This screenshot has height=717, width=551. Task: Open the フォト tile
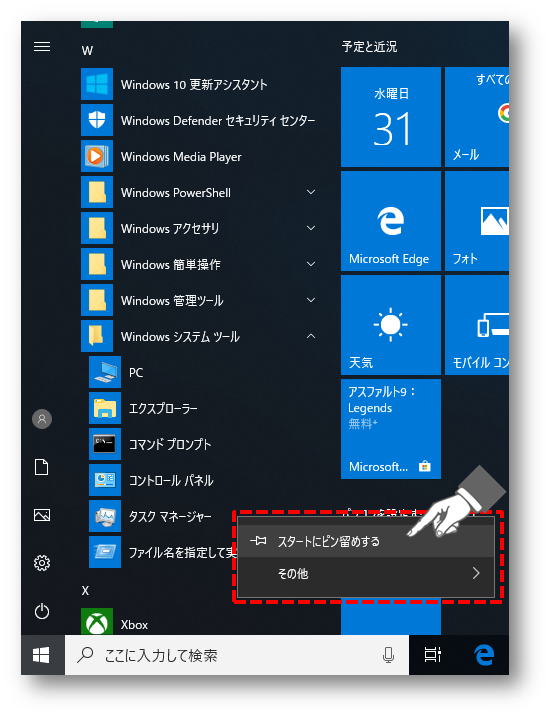click(477, 221)
